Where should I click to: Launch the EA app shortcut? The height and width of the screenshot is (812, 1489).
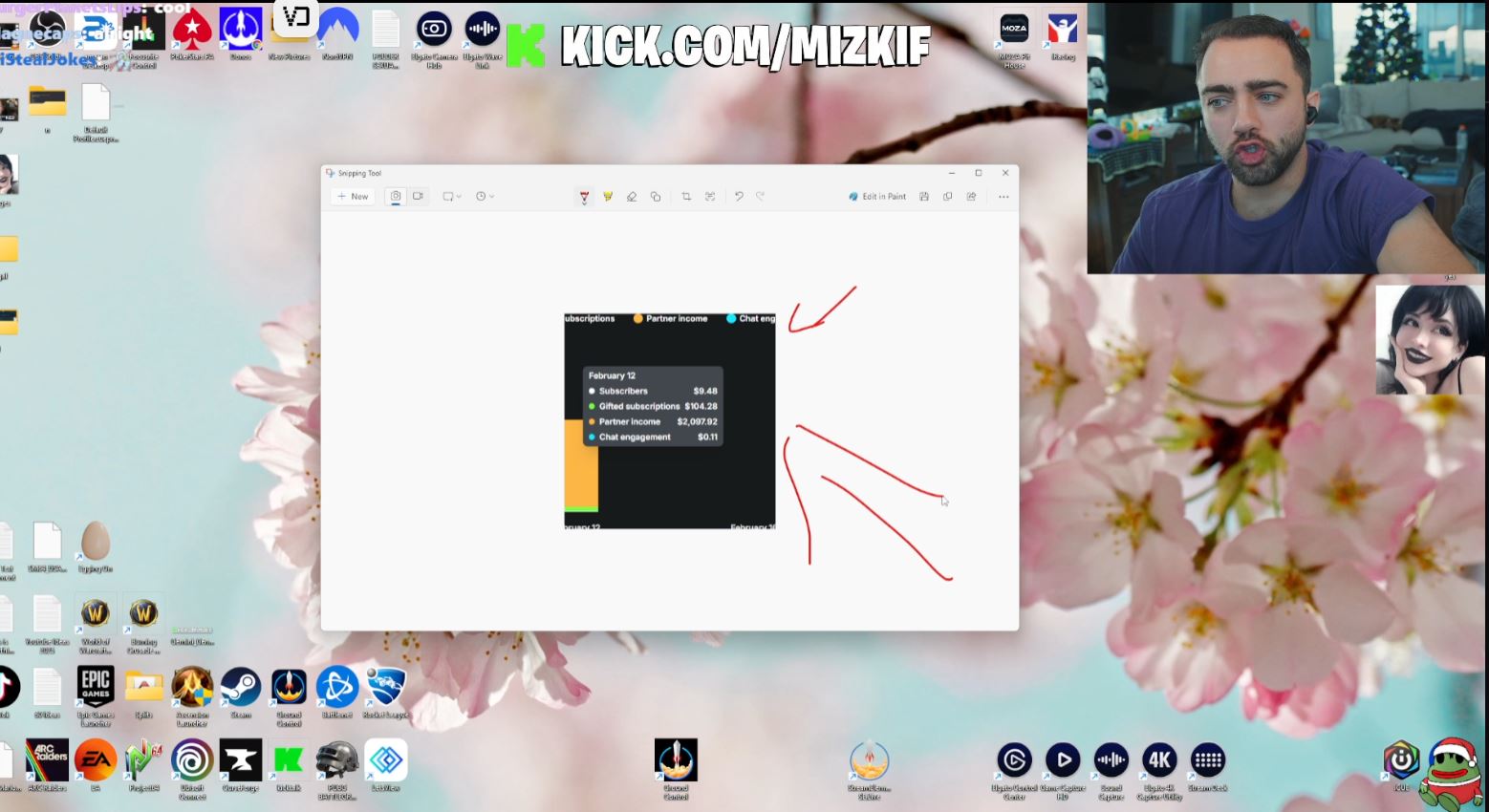(96, 765)
